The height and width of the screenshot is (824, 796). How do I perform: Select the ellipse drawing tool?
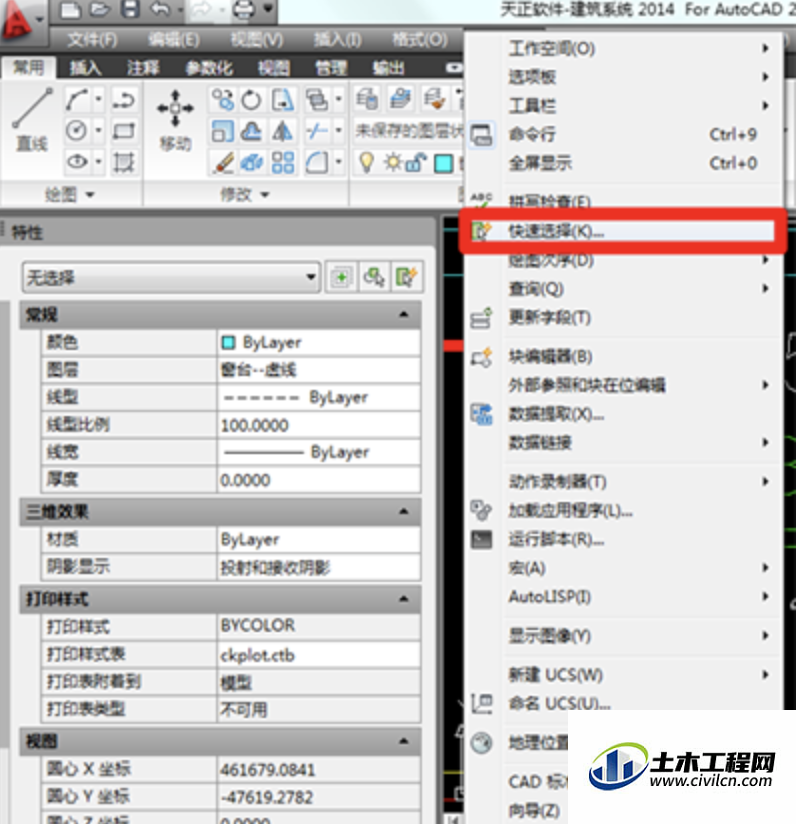(x=77, y=161)
